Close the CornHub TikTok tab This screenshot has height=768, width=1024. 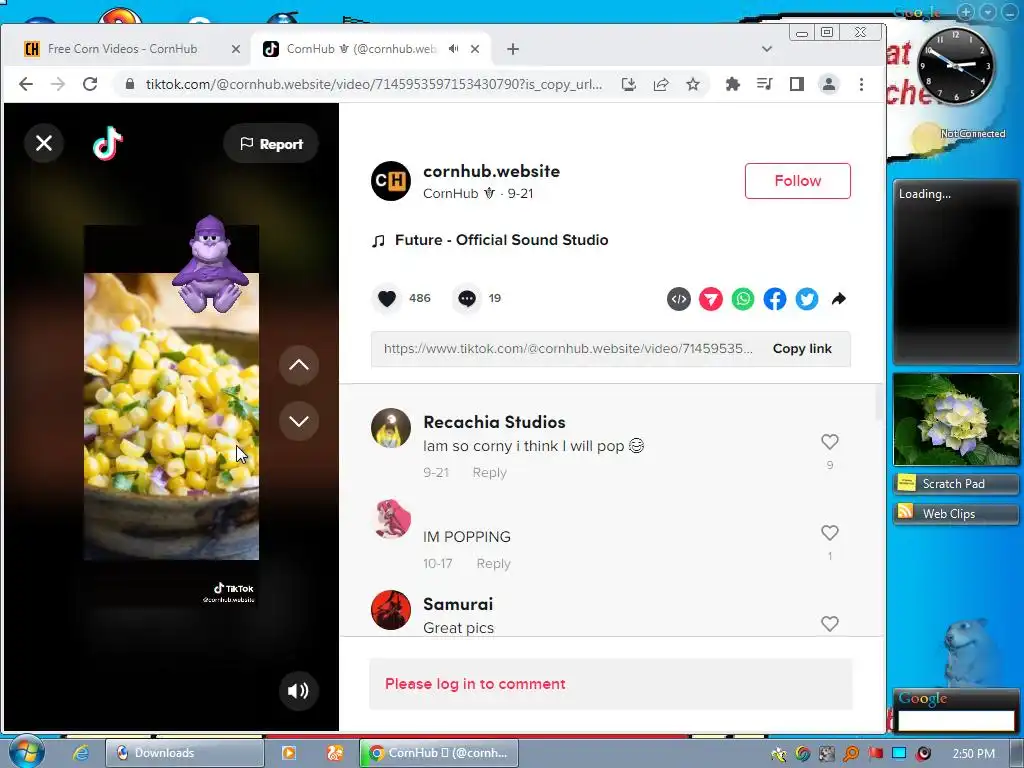475,49
